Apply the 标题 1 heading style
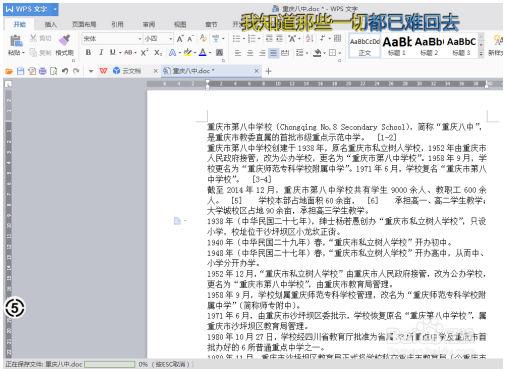 [x=397, y=46]
